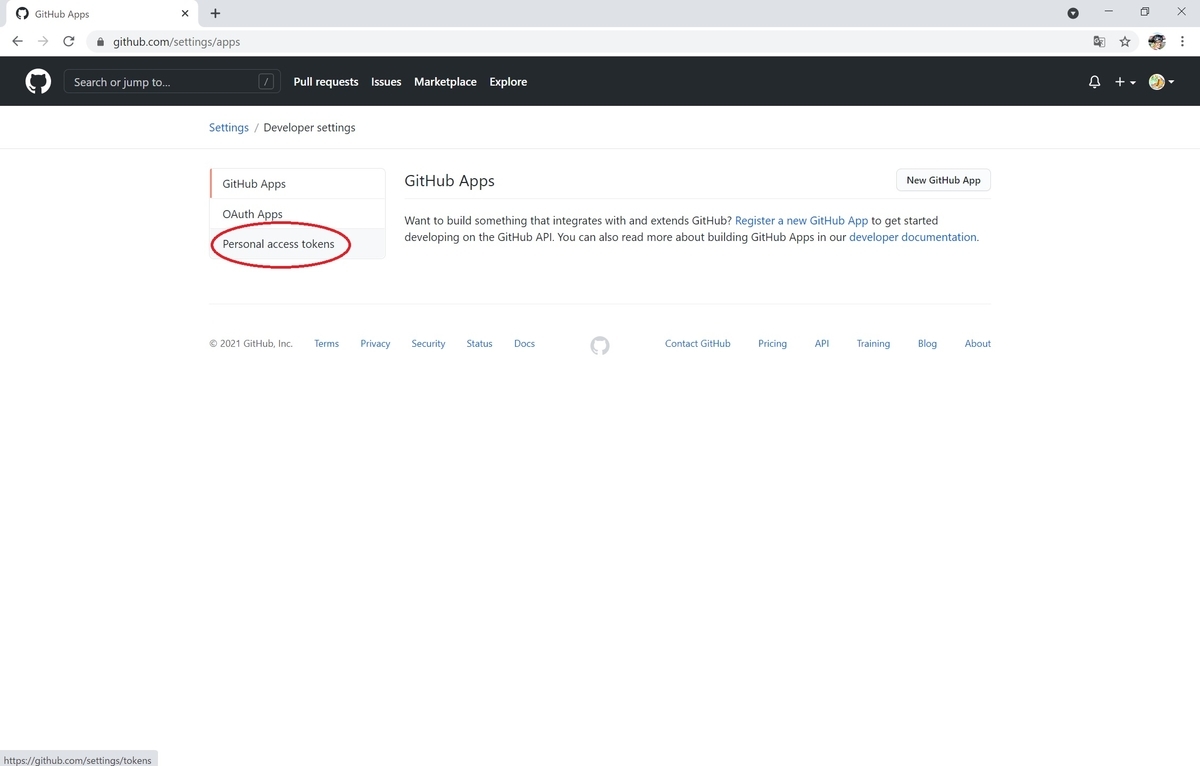Screen dimensions: 1200x766
Task: Open the developer documentation link
Action: point(912,237)
